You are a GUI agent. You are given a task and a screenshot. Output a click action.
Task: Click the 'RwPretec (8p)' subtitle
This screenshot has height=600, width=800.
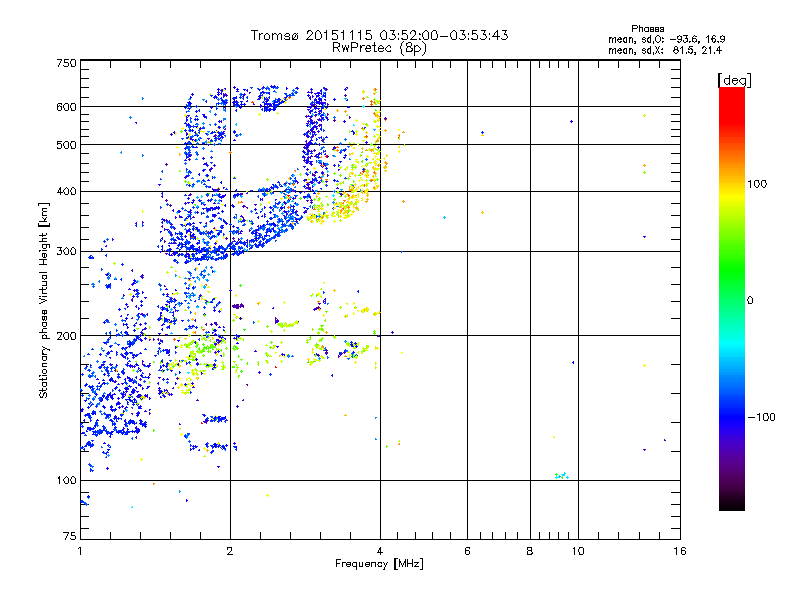[x=379, y=48]
